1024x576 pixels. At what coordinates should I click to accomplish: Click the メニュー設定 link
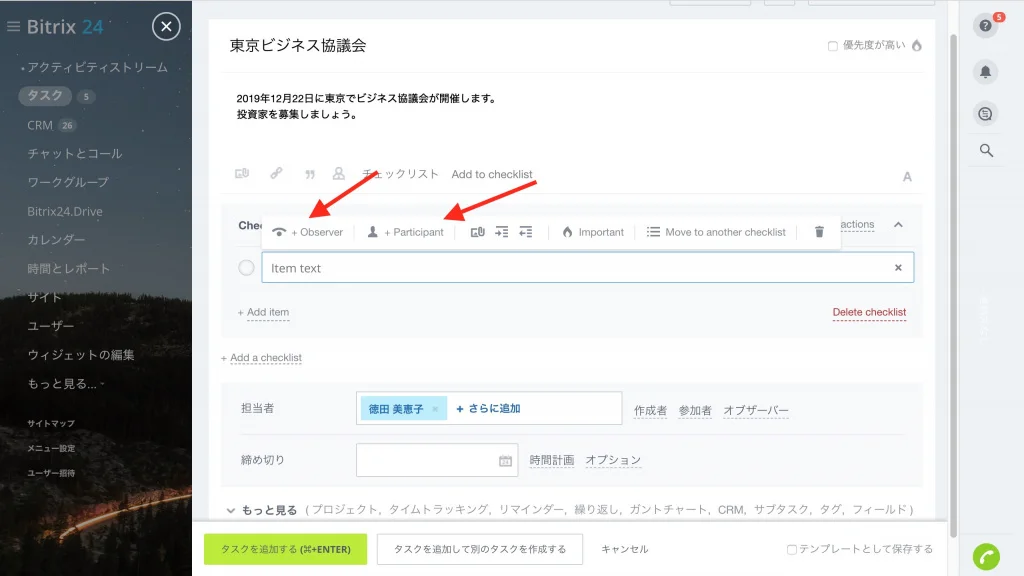(51, 449)
